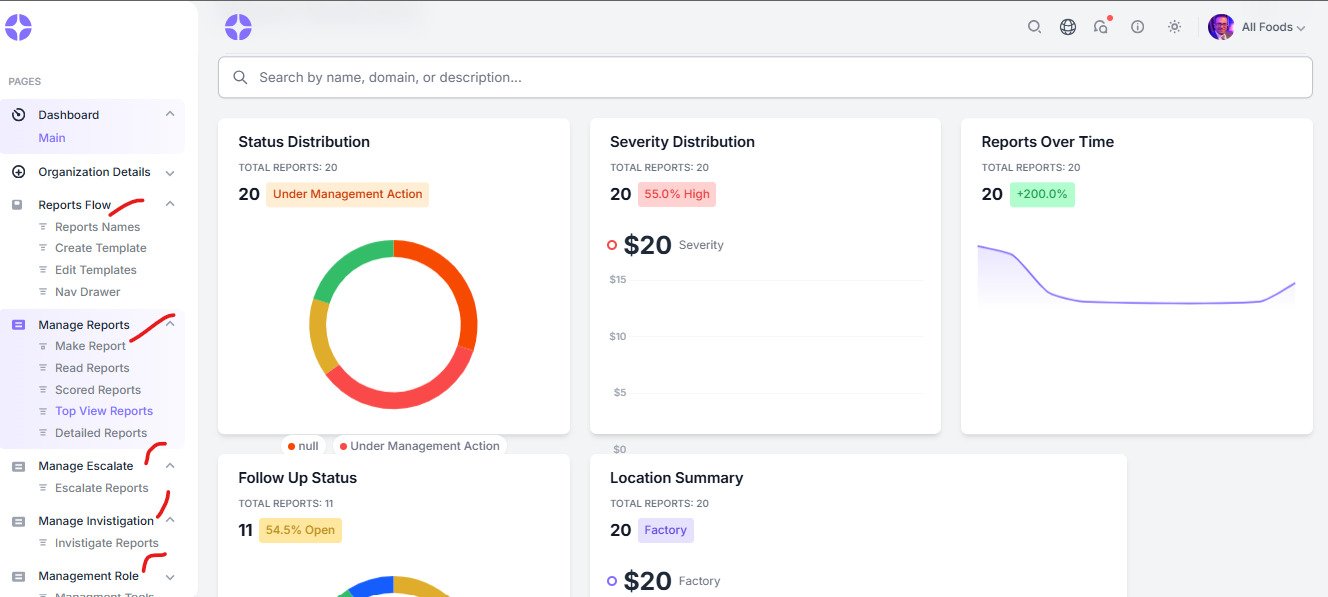This screenshot has width=1328, height=597.
Task: Open Create Template page
Action: pos(101,248)
